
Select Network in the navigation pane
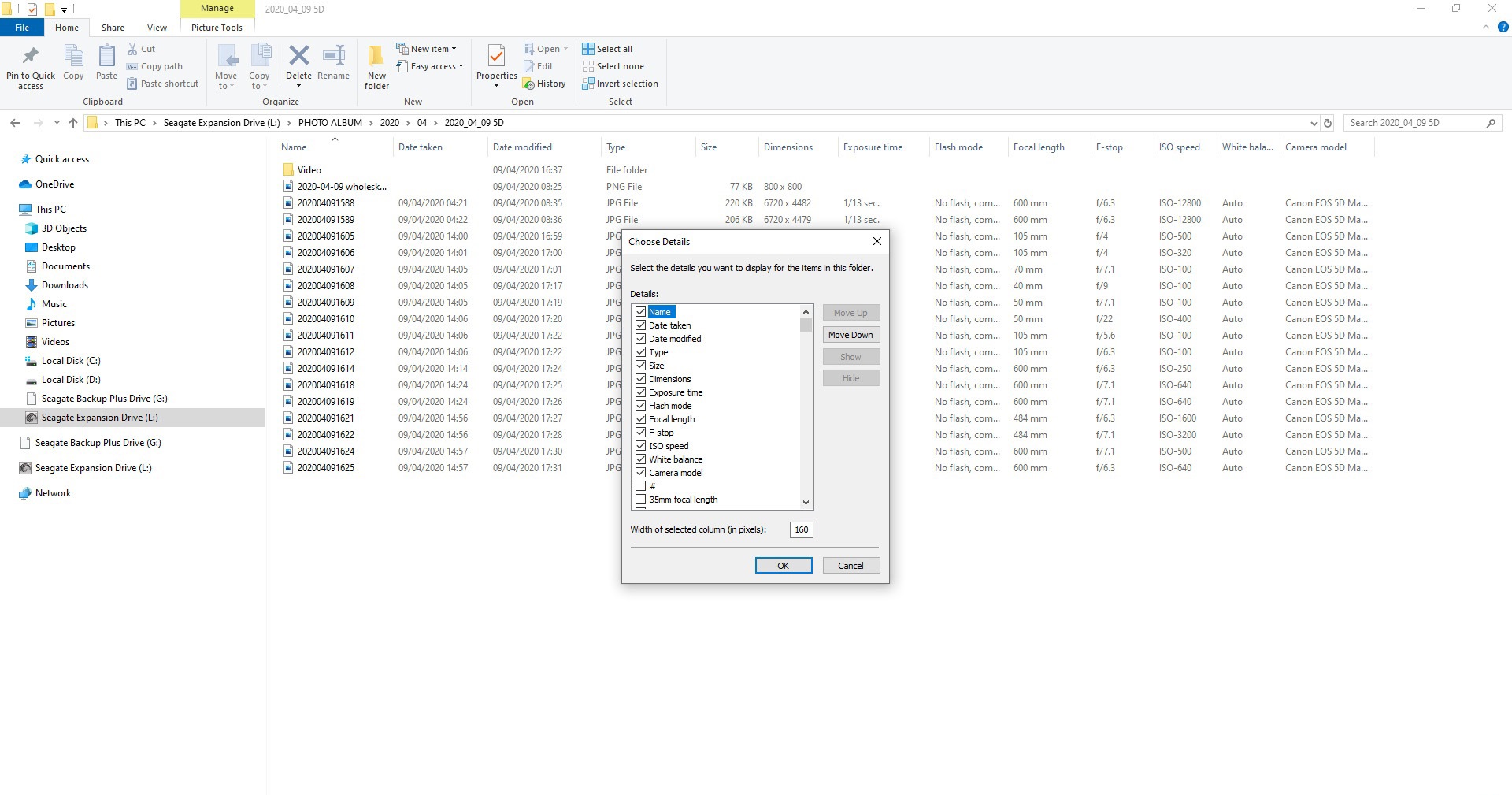click(x=53, y=493)
